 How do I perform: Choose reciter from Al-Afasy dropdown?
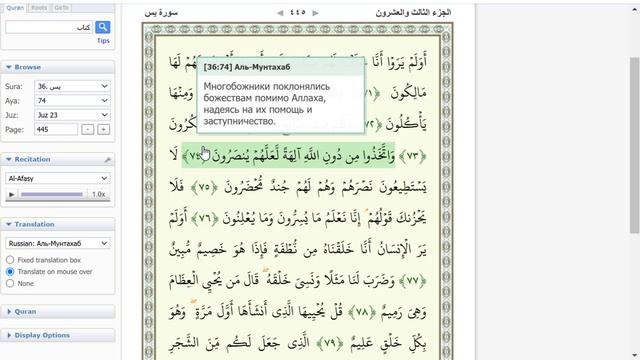tap(58, 178)
